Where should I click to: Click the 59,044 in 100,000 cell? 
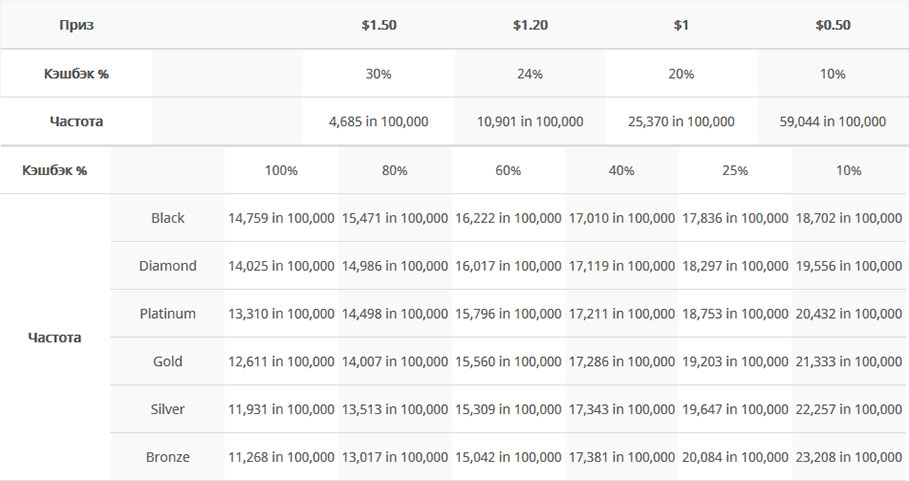[x=832, y=122]
